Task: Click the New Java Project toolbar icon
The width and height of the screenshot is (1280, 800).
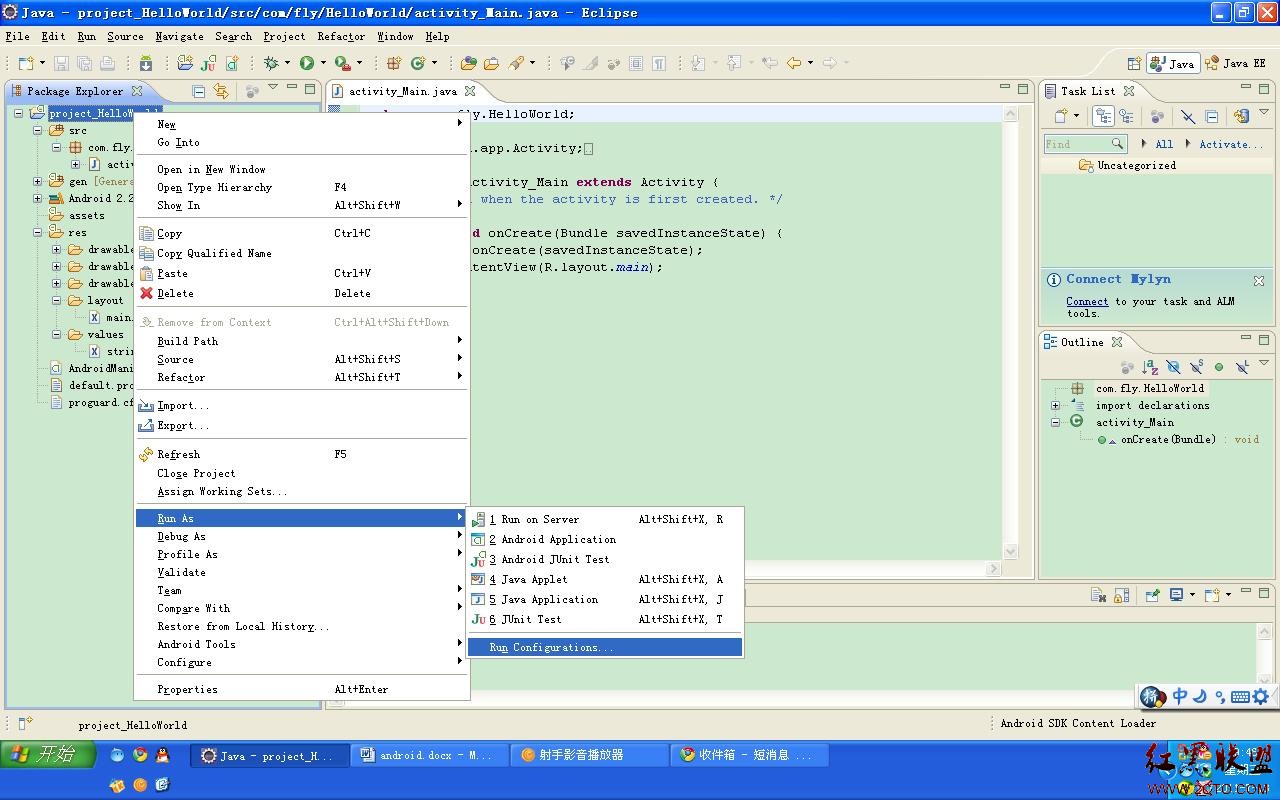Action: 185,63
